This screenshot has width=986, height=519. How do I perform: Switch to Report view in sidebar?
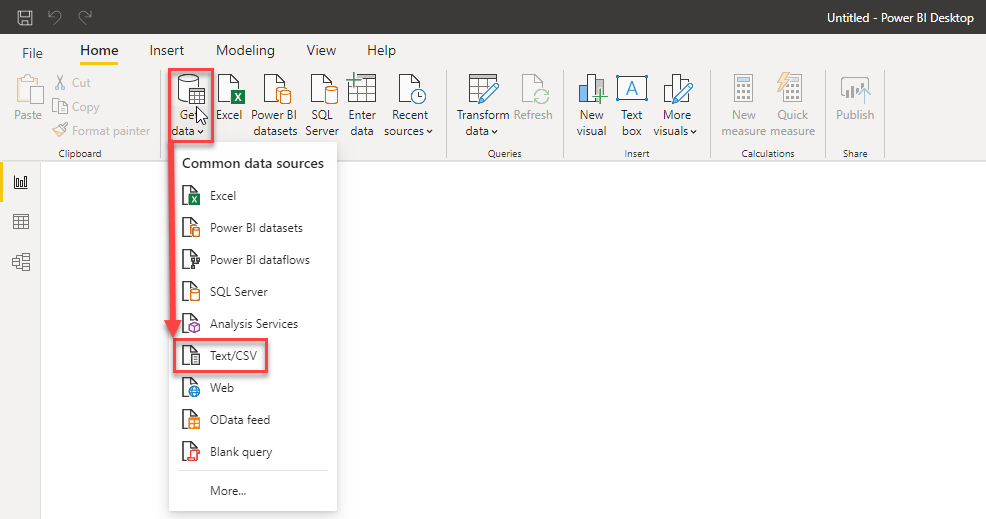coord(21,182)
